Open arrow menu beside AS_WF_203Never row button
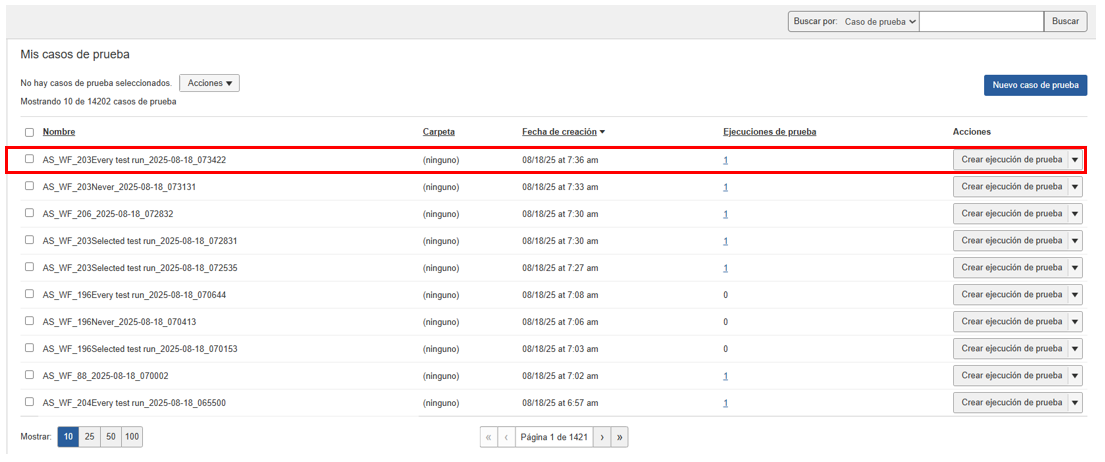The height and width of the screenshot is (462, 1105). tap(1075, 187)
